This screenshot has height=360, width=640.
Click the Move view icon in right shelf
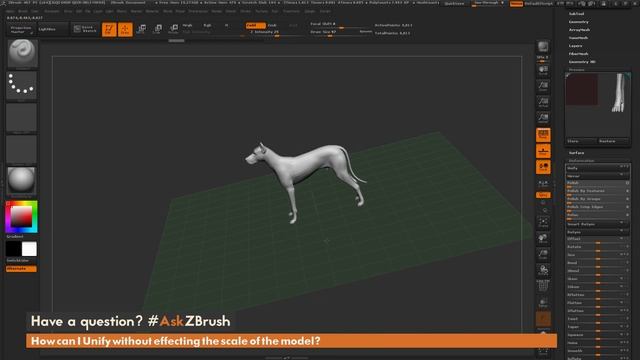tap(543, 238)
